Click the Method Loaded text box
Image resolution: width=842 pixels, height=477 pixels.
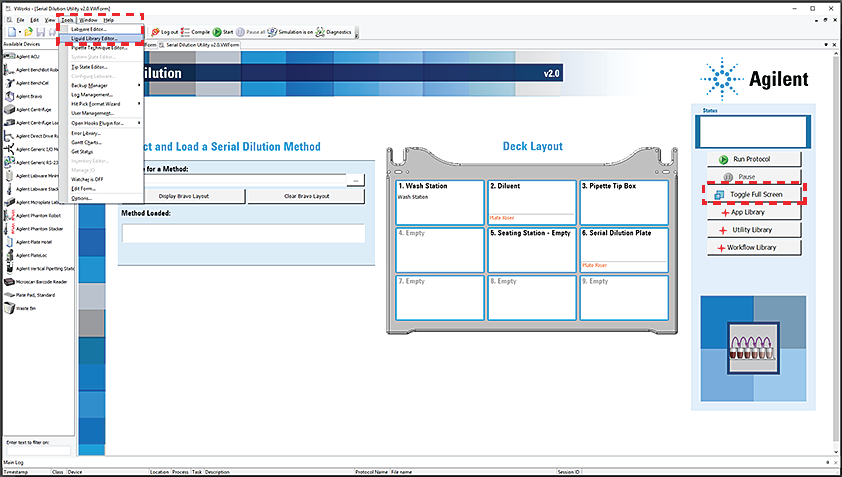pos(243,234)
